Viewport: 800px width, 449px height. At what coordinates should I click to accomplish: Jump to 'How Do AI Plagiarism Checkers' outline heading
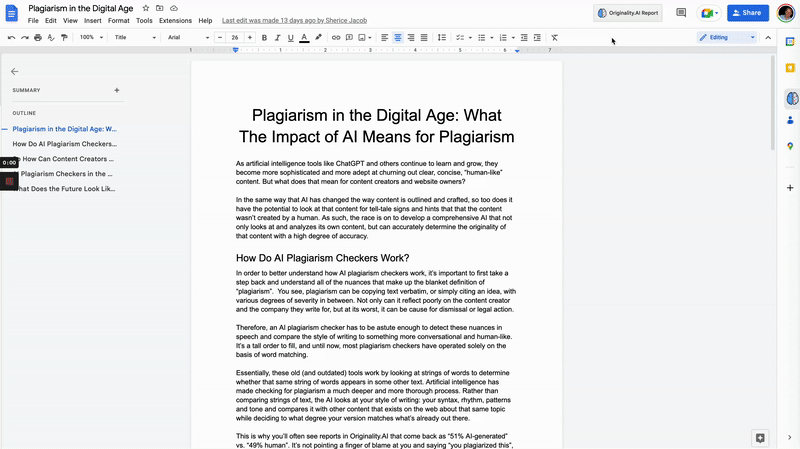coord(64,144)
